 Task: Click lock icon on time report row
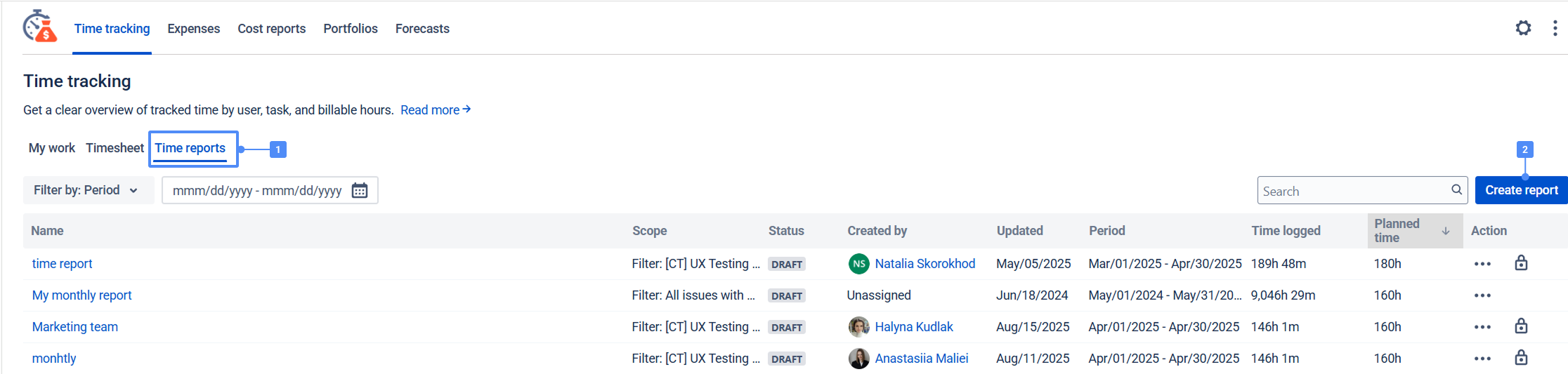1521,263
